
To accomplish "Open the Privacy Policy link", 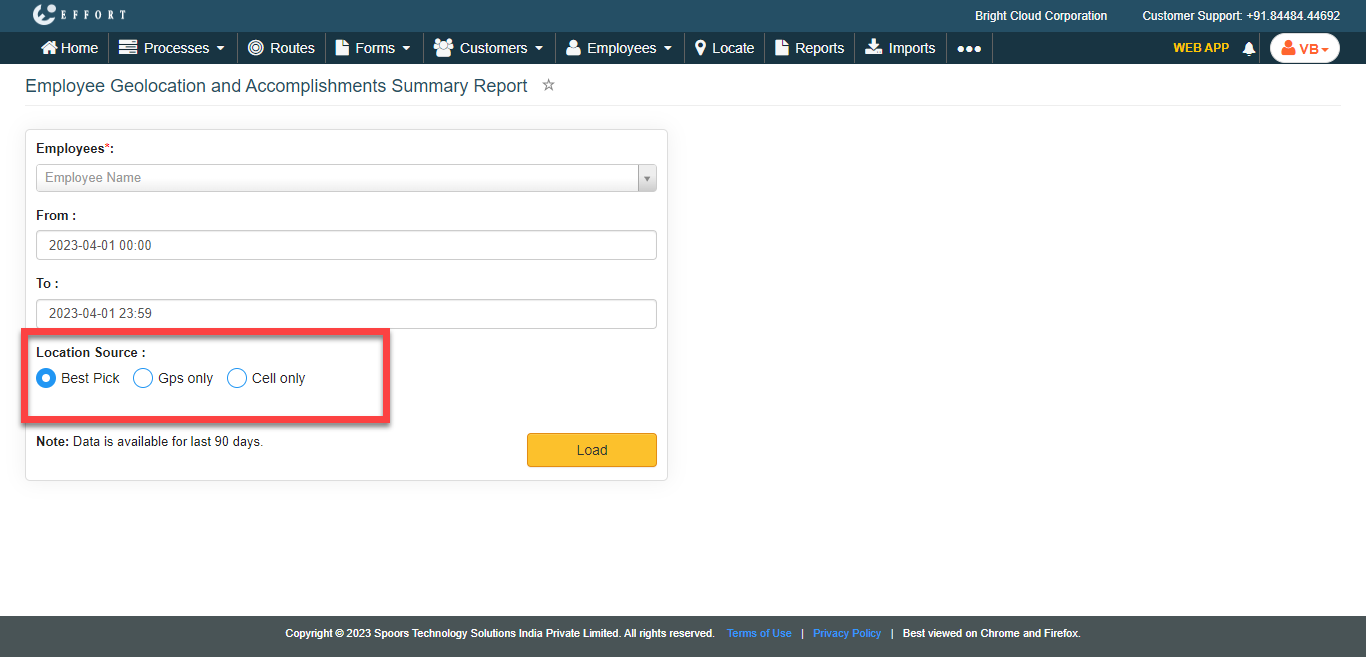I will tap(846, 633).
